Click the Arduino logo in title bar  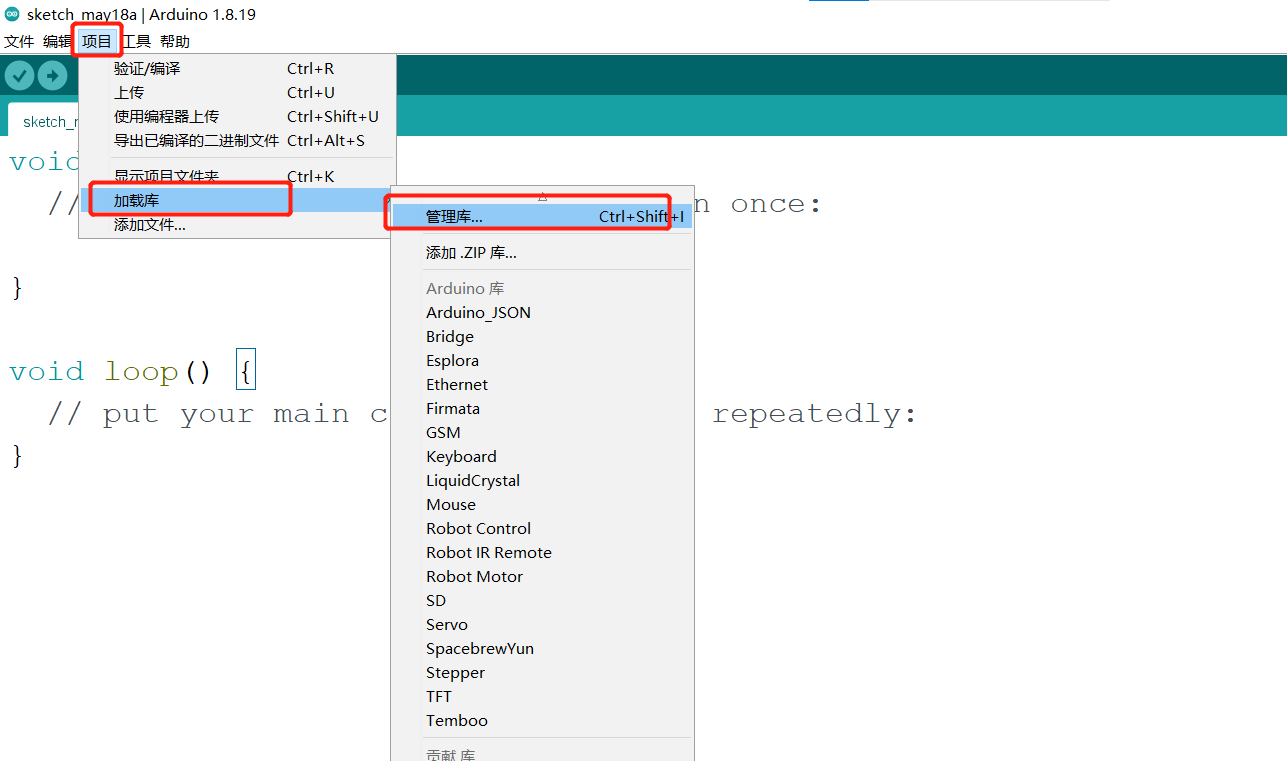click(x=12, y=14)
